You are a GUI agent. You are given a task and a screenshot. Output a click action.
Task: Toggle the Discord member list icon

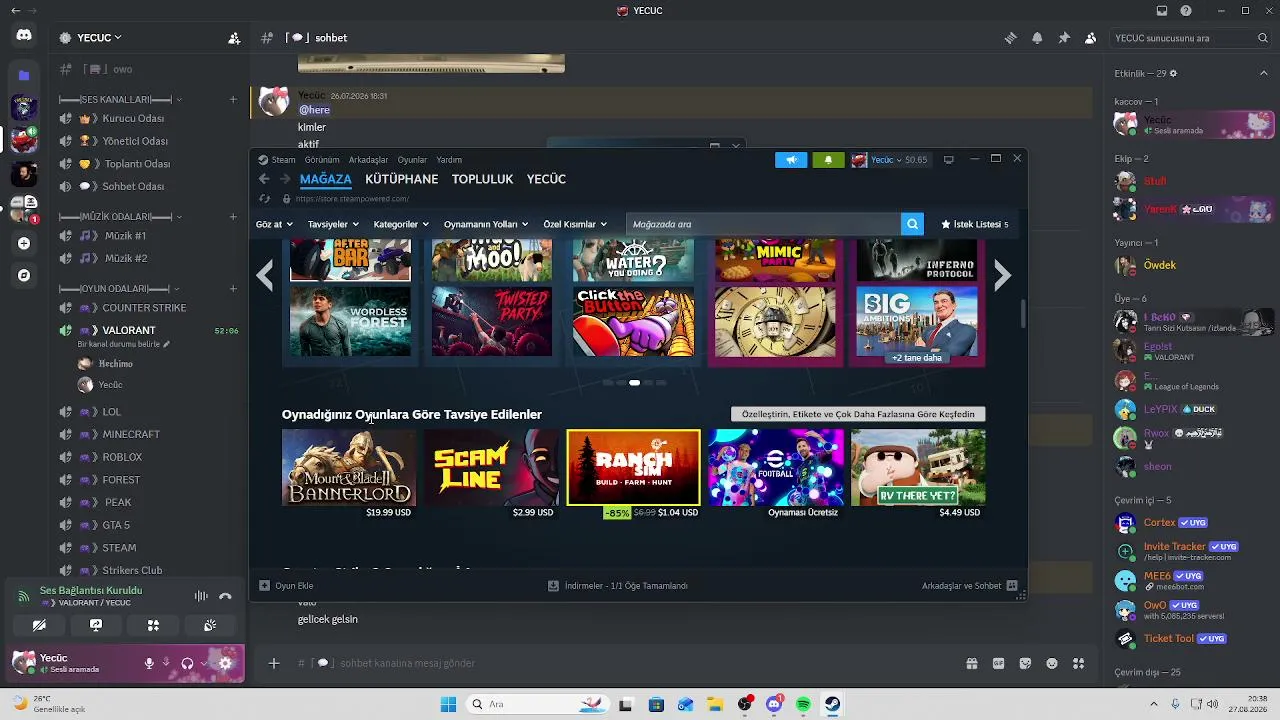point(1091,38)
